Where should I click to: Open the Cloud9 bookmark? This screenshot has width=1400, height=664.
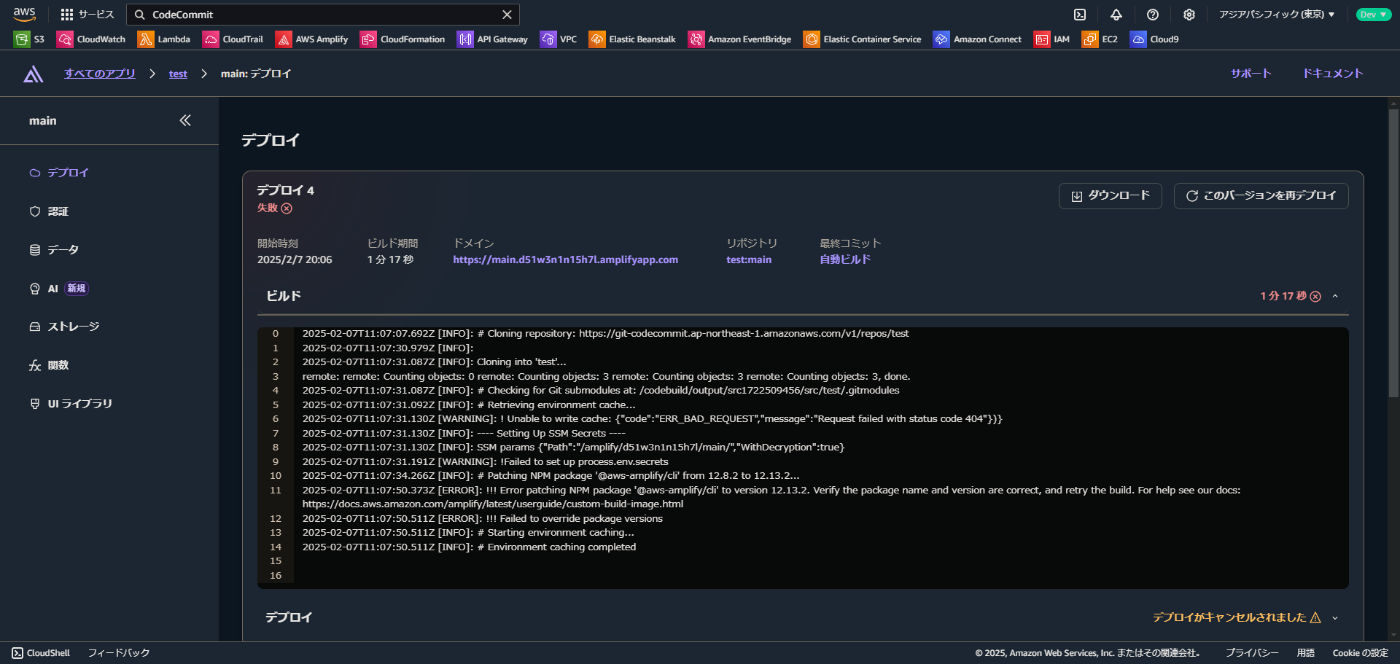pyautogui.click(x=1154, y=39)
